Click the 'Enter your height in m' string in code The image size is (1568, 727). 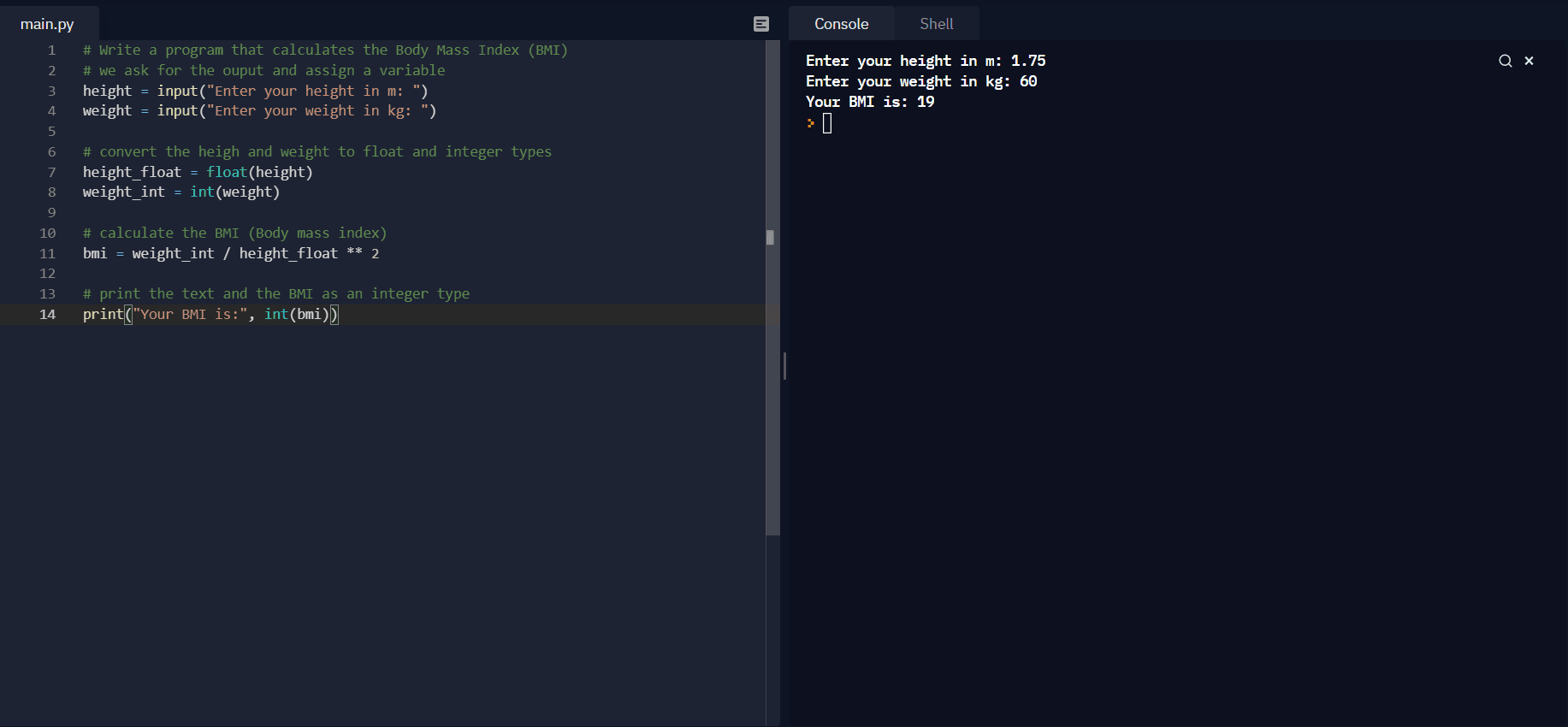tap(309, 91)
